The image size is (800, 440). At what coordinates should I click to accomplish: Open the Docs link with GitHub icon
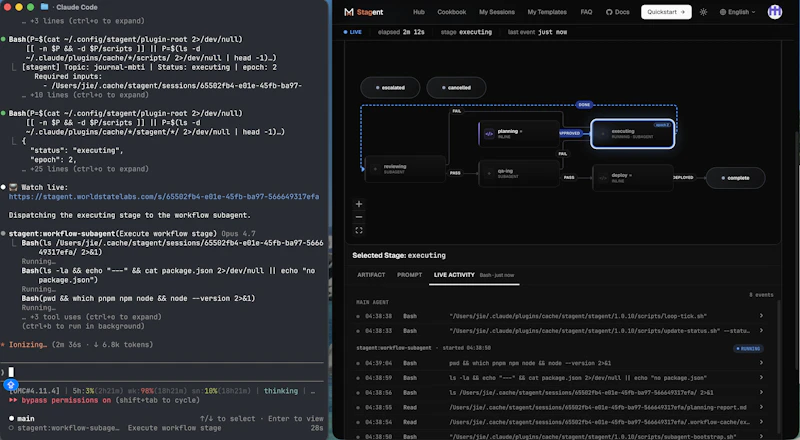tap(617, 12)
